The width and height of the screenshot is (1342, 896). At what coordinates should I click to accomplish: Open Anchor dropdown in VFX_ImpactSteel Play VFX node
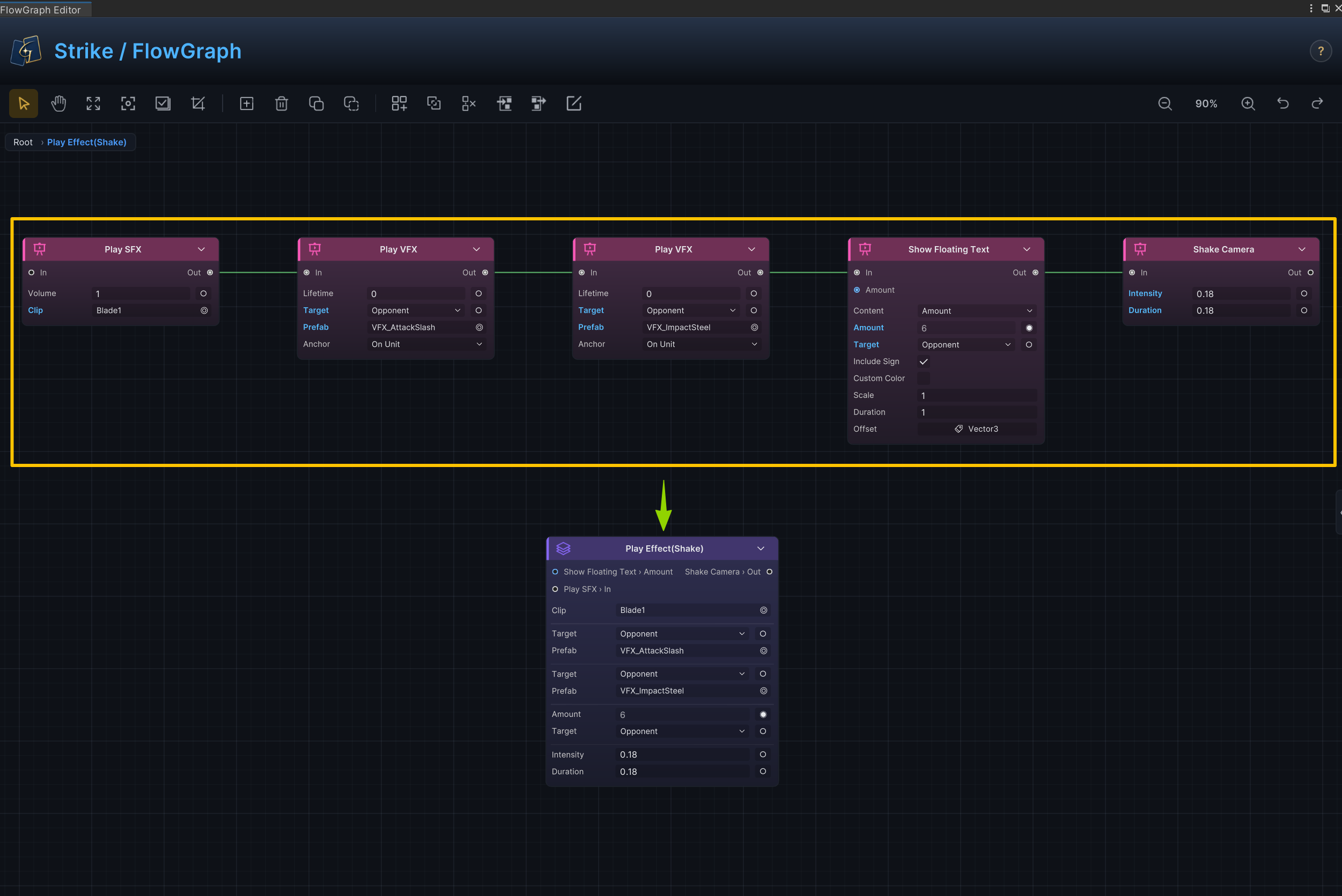point(703,344)
